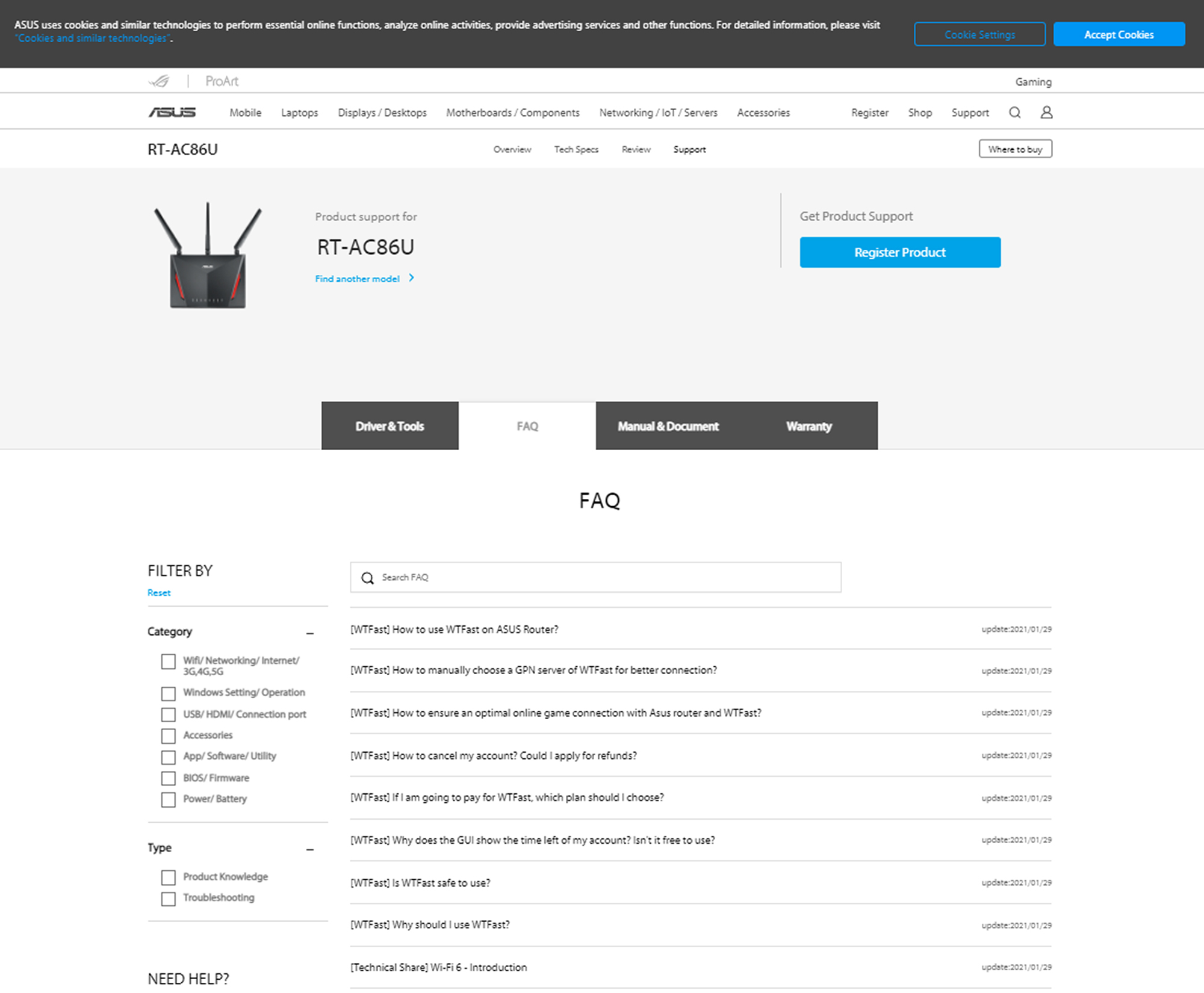
Task: Click the user account icon
Action: (1046, 111)
